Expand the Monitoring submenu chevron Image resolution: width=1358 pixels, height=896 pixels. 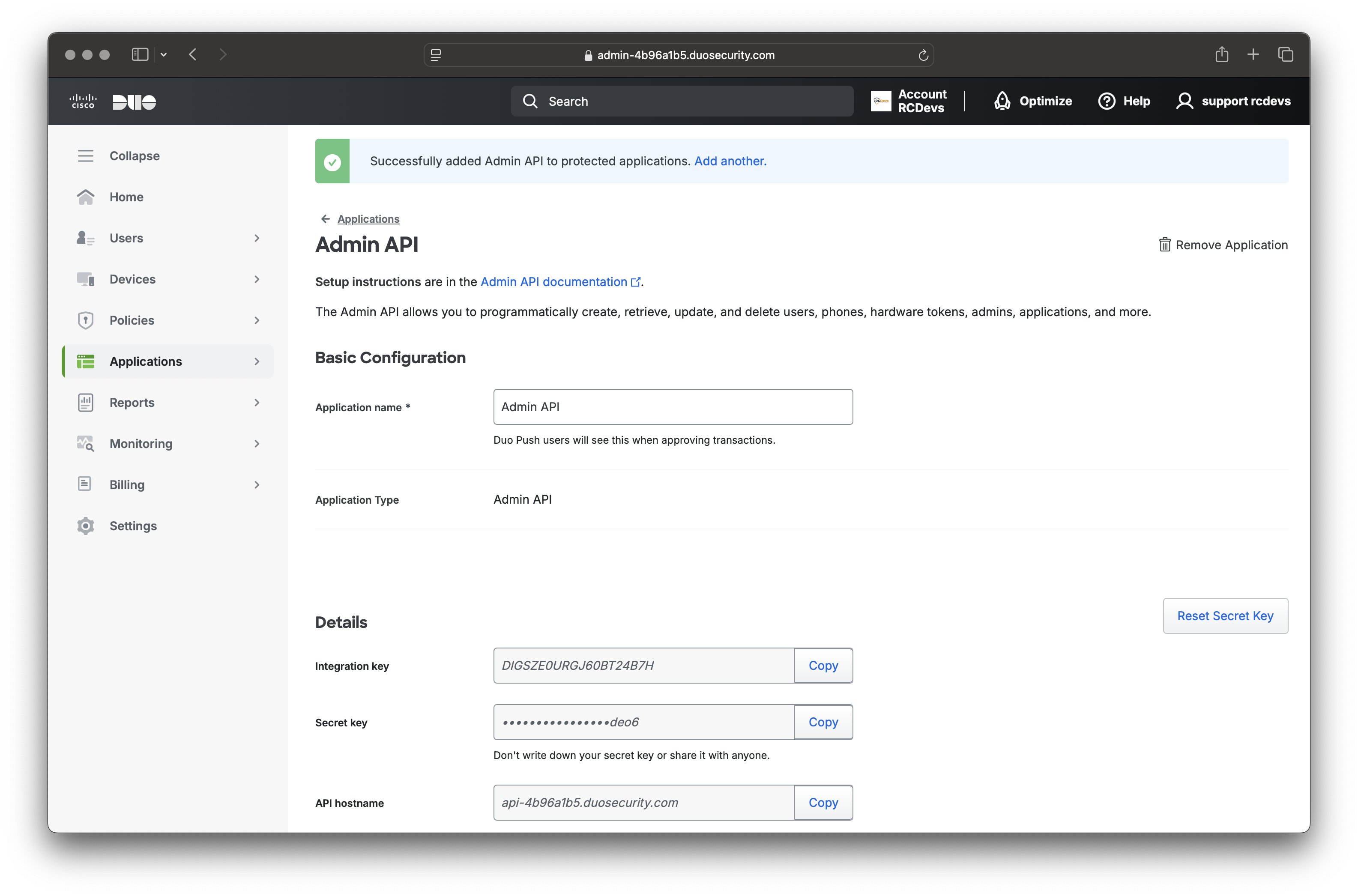tap(257, 444)
